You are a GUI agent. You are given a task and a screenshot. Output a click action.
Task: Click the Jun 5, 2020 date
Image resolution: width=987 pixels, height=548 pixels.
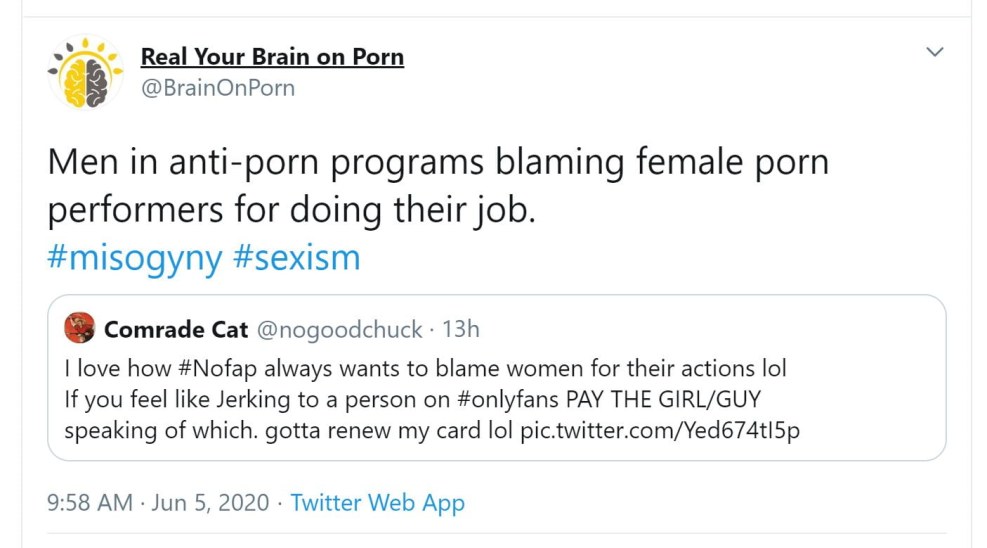(211, 503)
